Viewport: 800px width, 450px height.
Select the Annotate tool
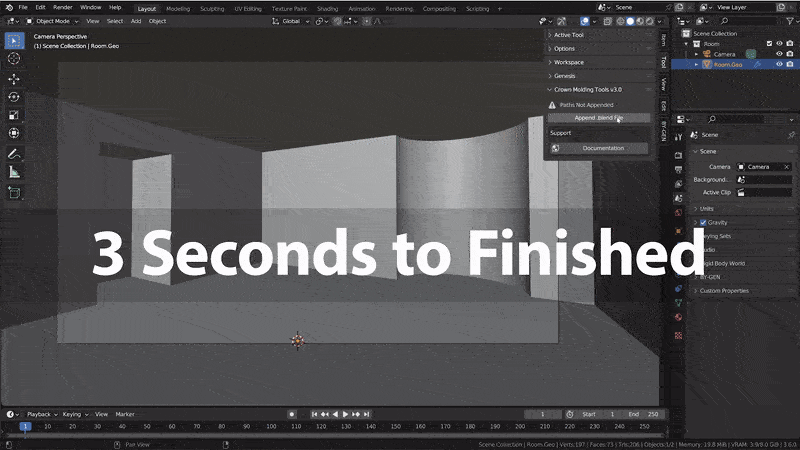(x=14, y=154)
